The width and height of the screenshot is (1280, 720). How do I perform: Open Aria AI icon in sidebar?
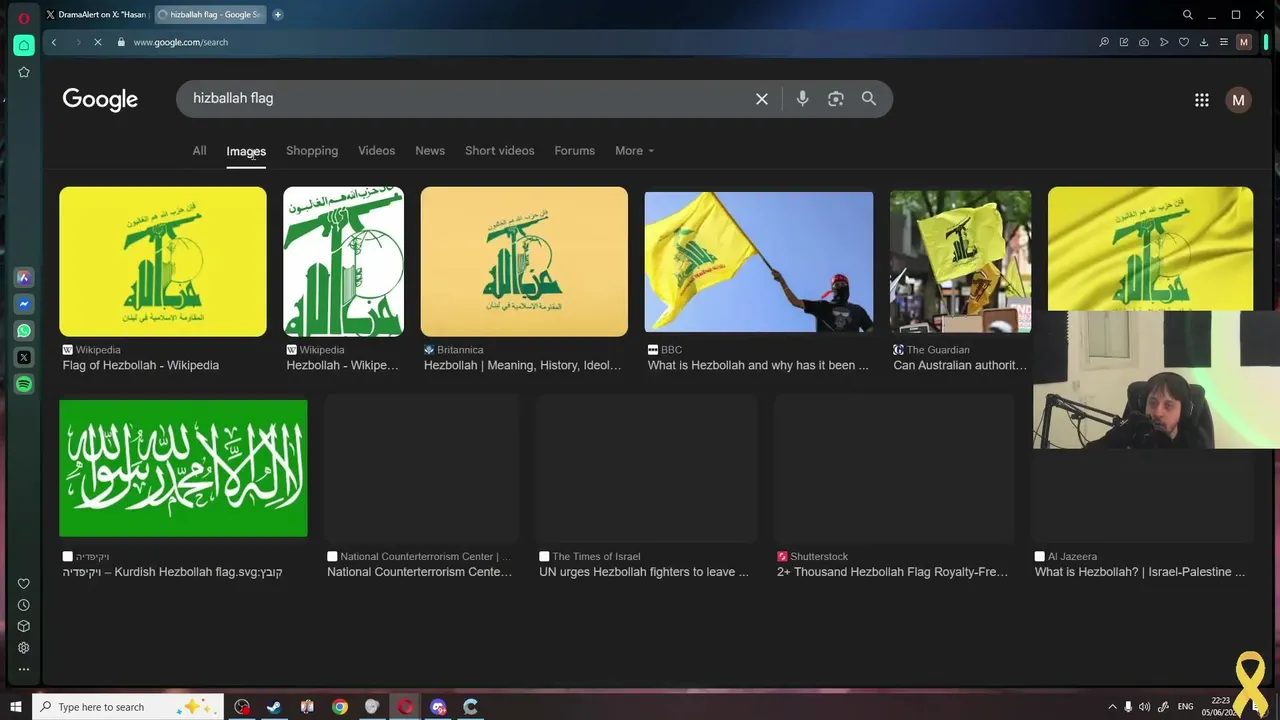click(24, 277)
